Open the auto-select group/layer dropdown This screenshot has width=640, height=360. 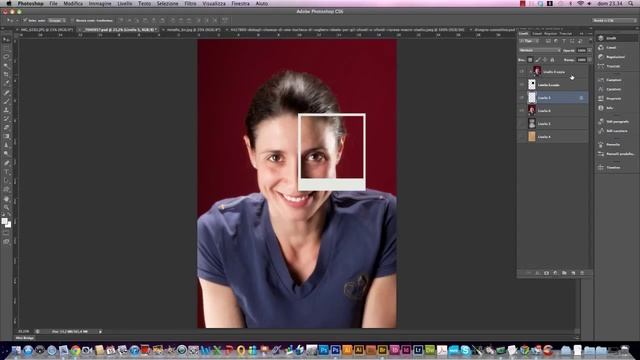57,20
